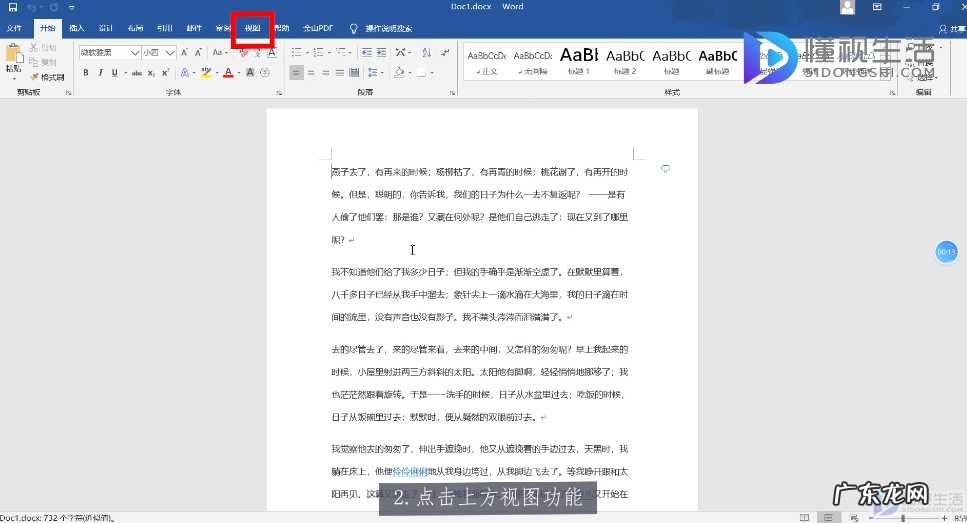The height and width of the screenshot is (523, 967).
Task: Toggle Subscript formatting
Action: (152, 73)
